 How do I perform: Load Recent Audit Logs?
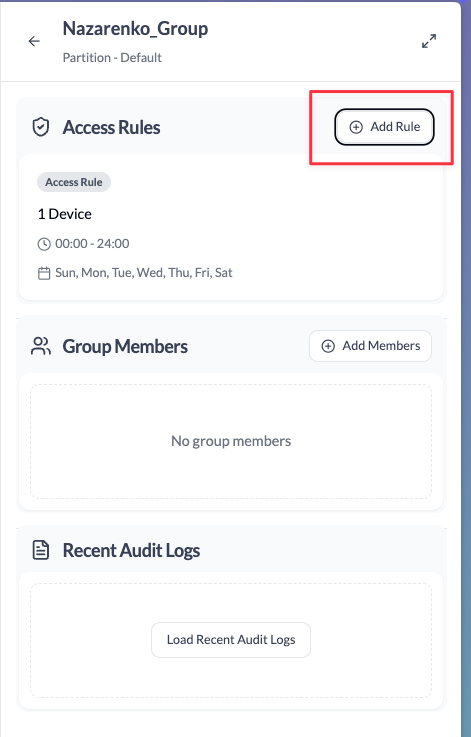click(231, 640)
